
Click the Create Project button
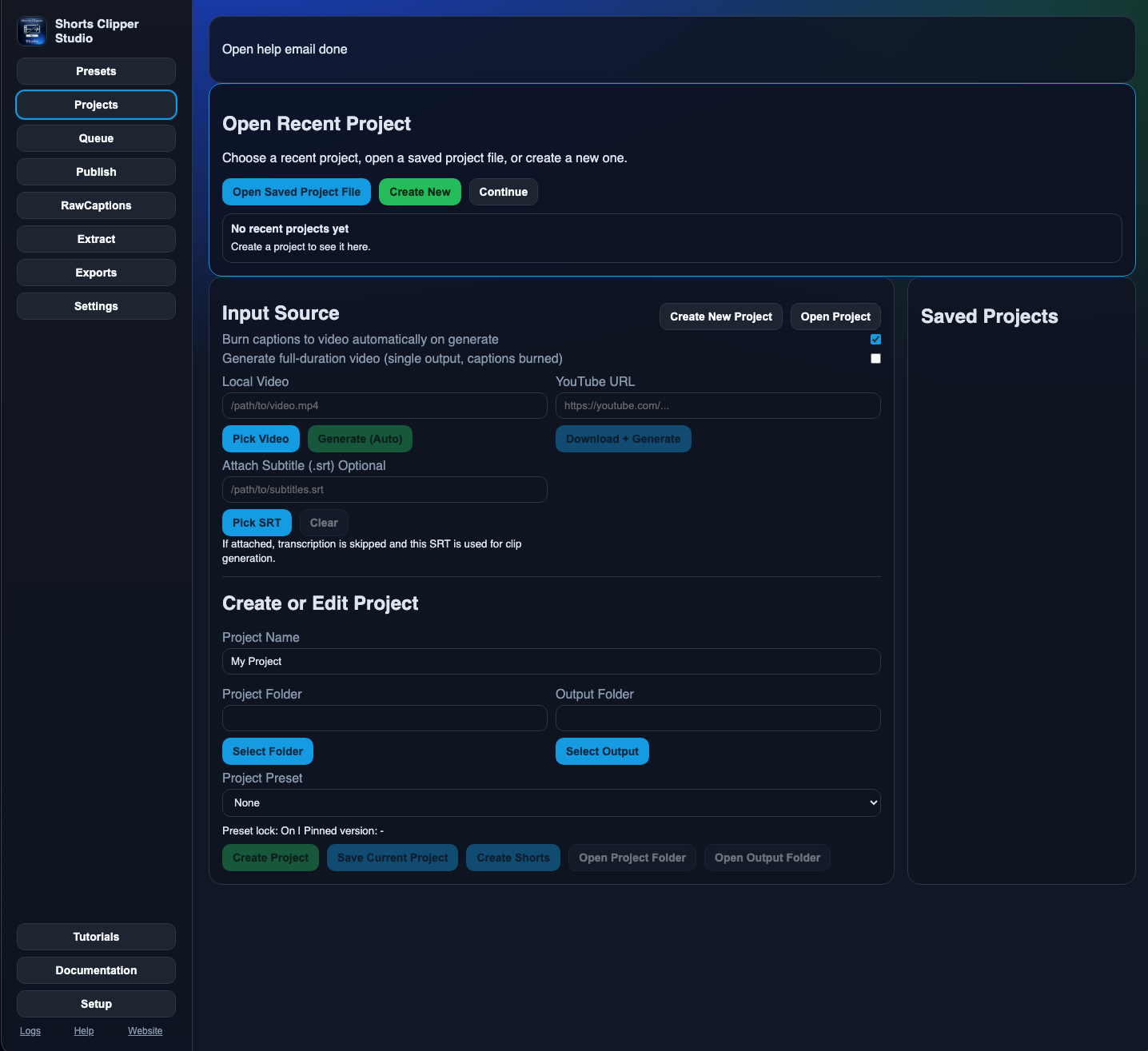270,858
